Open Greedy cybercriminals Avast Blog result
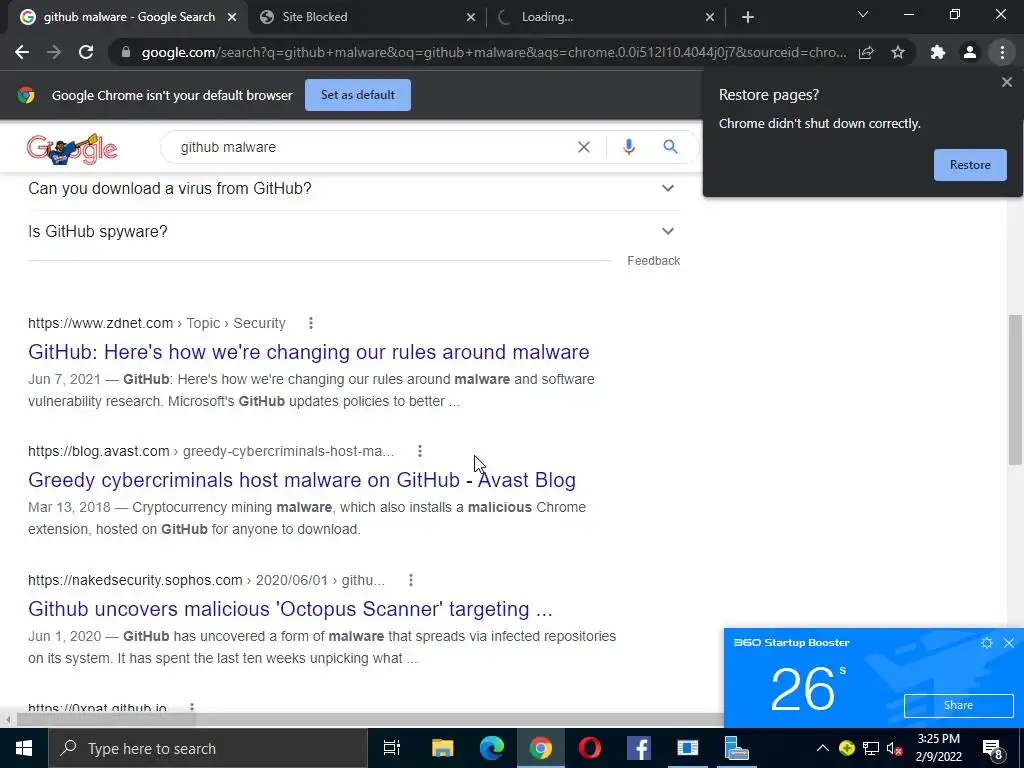The height and width of the screenshot is (768, 1024). [x=302, y=480]
